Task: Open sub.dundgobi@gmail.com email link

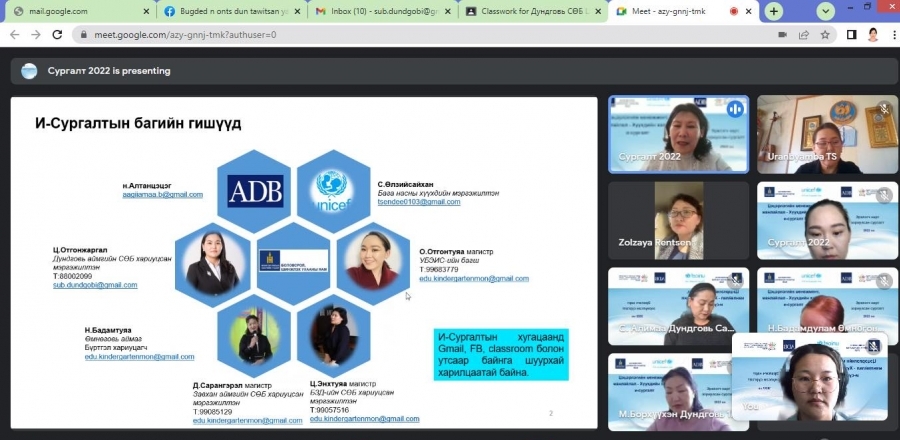Action: (95, 285)
